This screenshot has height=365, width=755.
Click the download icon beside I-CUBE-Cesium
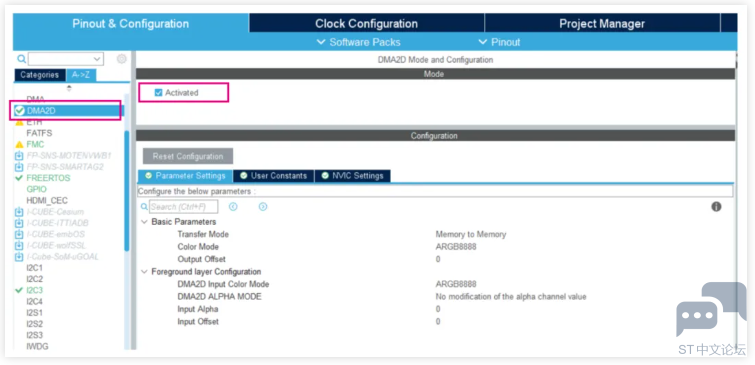pos(19,212)
